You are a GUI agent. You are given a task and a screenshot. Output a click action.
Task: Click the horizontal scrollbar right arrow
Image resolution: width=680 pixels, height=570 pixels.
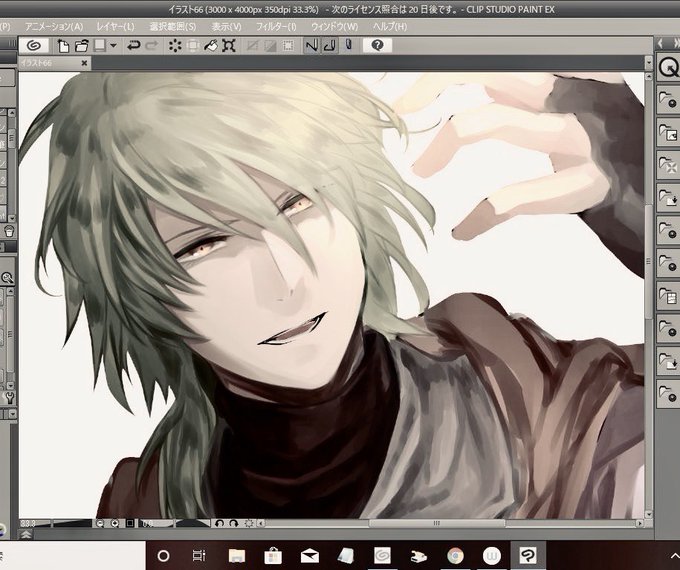pyautogui.click(x=641, y=524)
